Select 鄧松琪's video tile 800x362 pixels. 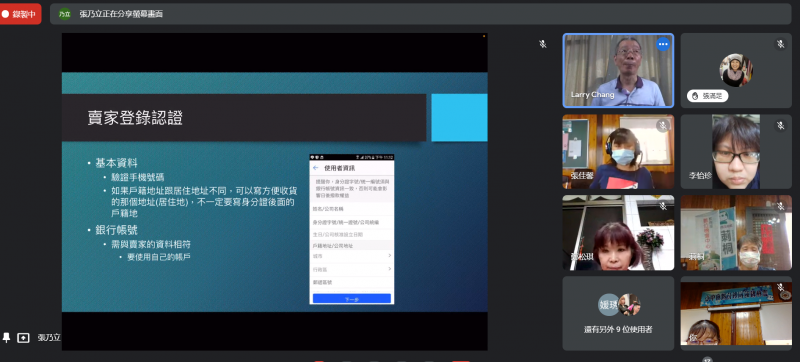tap(618, 232)
